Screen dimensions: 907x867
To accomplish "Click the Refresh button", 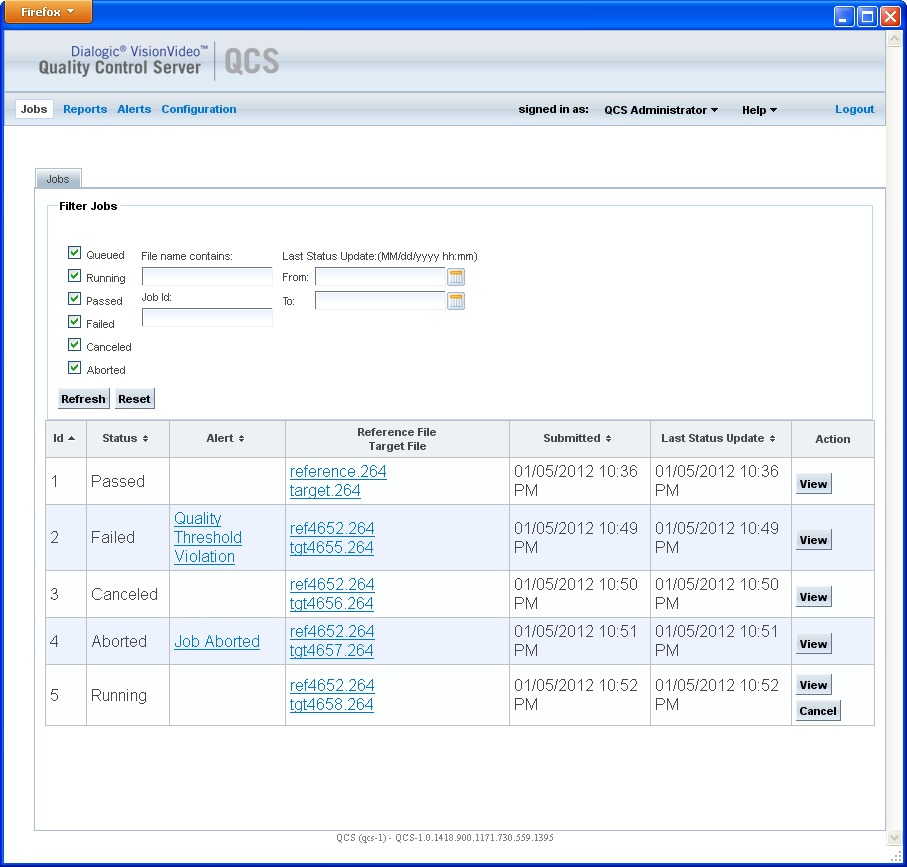I will (83, 399).
